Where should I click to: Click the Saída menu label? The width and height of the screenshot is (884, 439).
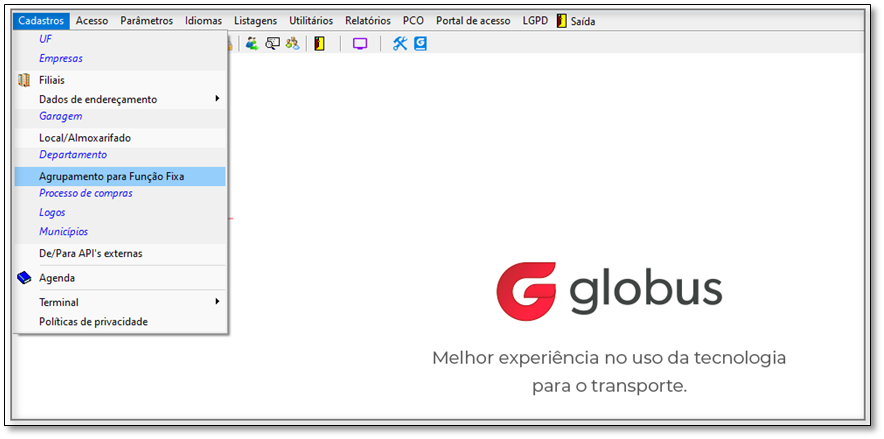[583, 21]
